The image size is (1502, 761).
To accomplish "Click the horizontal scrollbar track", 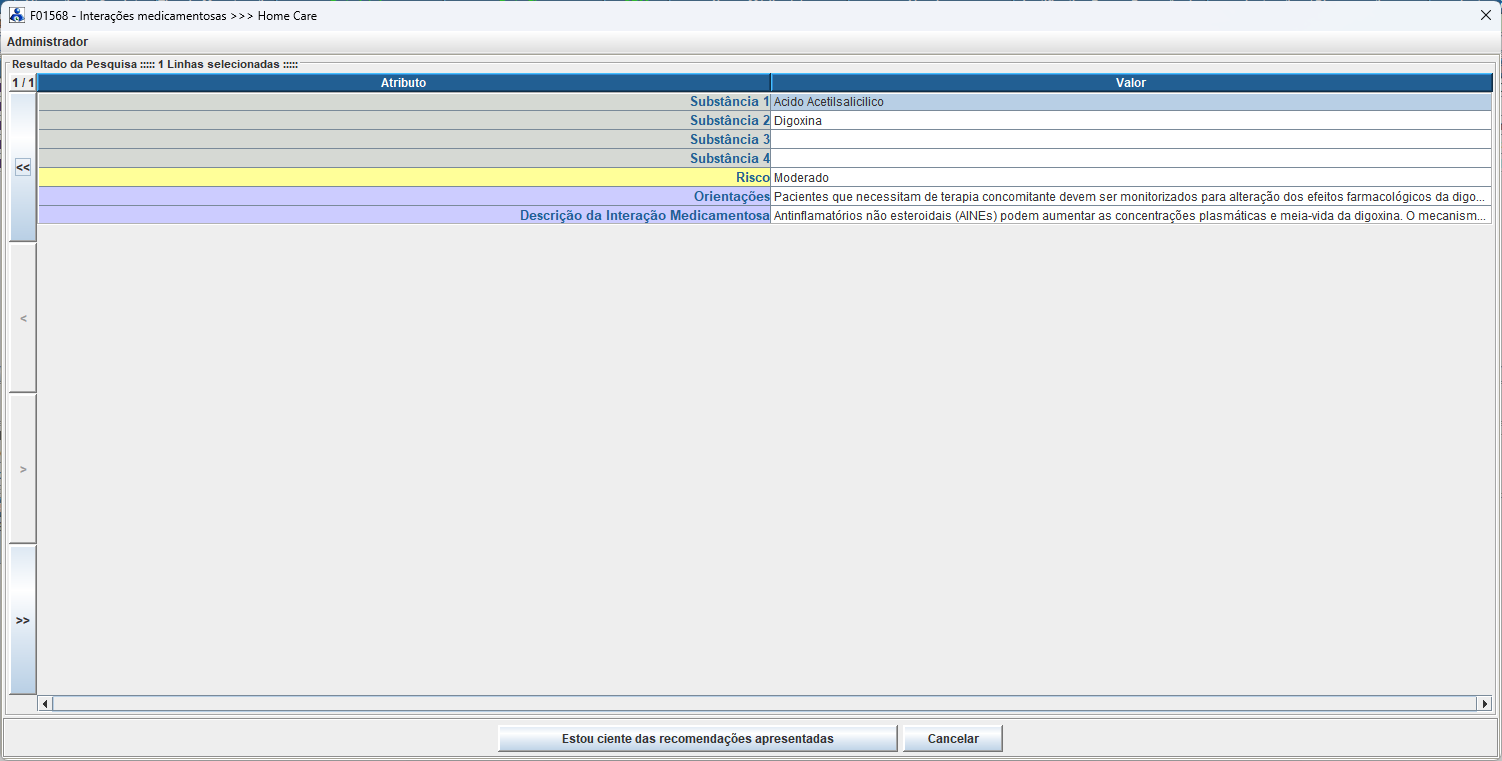I will pos(764,704).
